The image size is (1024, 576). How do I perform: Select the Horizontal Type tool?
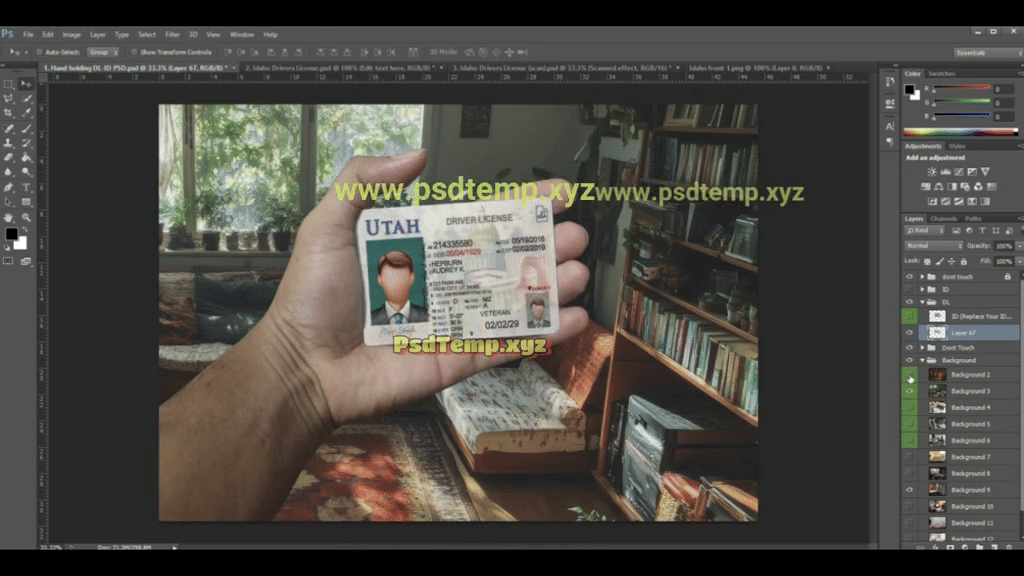coord(27,187)
